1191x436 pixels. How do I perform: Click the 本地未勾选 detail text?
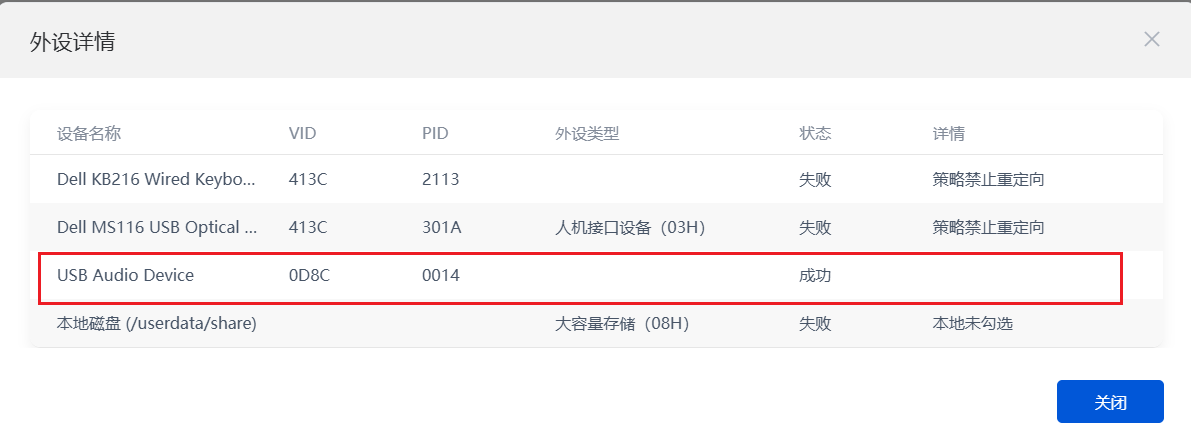click(x=972, y=323)
